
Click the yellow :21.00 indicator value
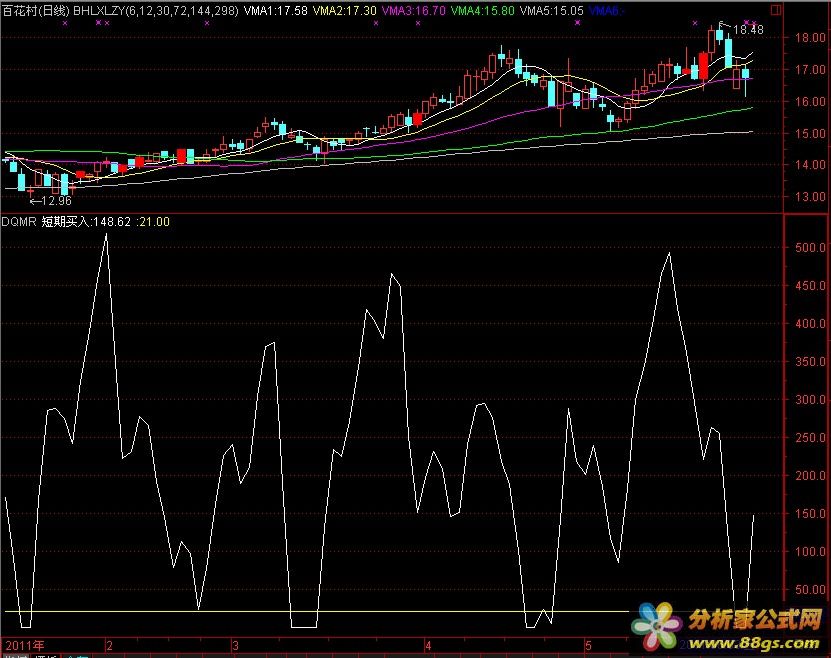[153, 221]
